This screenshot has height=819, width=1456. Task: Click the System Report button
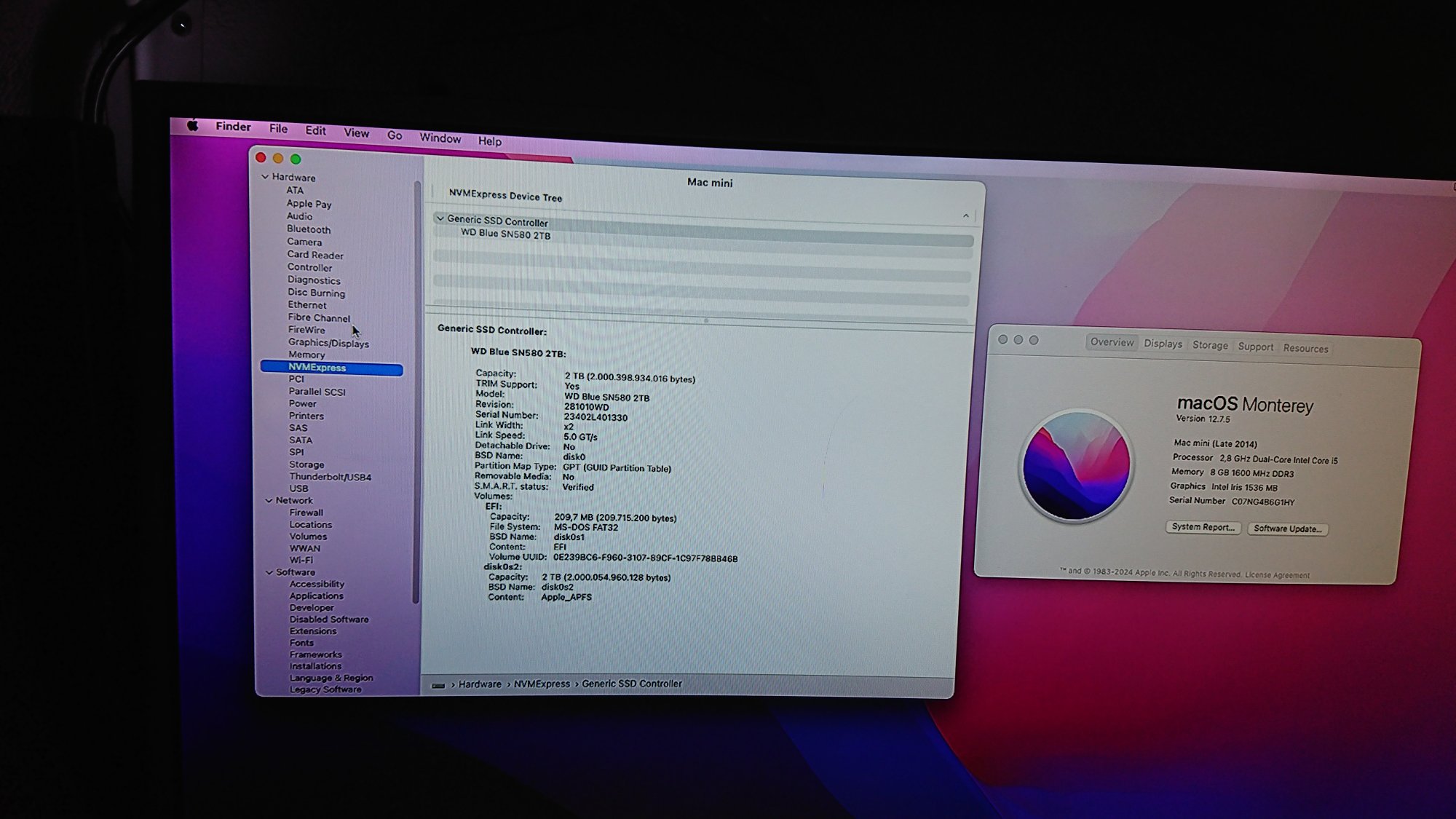point(1203,527)
